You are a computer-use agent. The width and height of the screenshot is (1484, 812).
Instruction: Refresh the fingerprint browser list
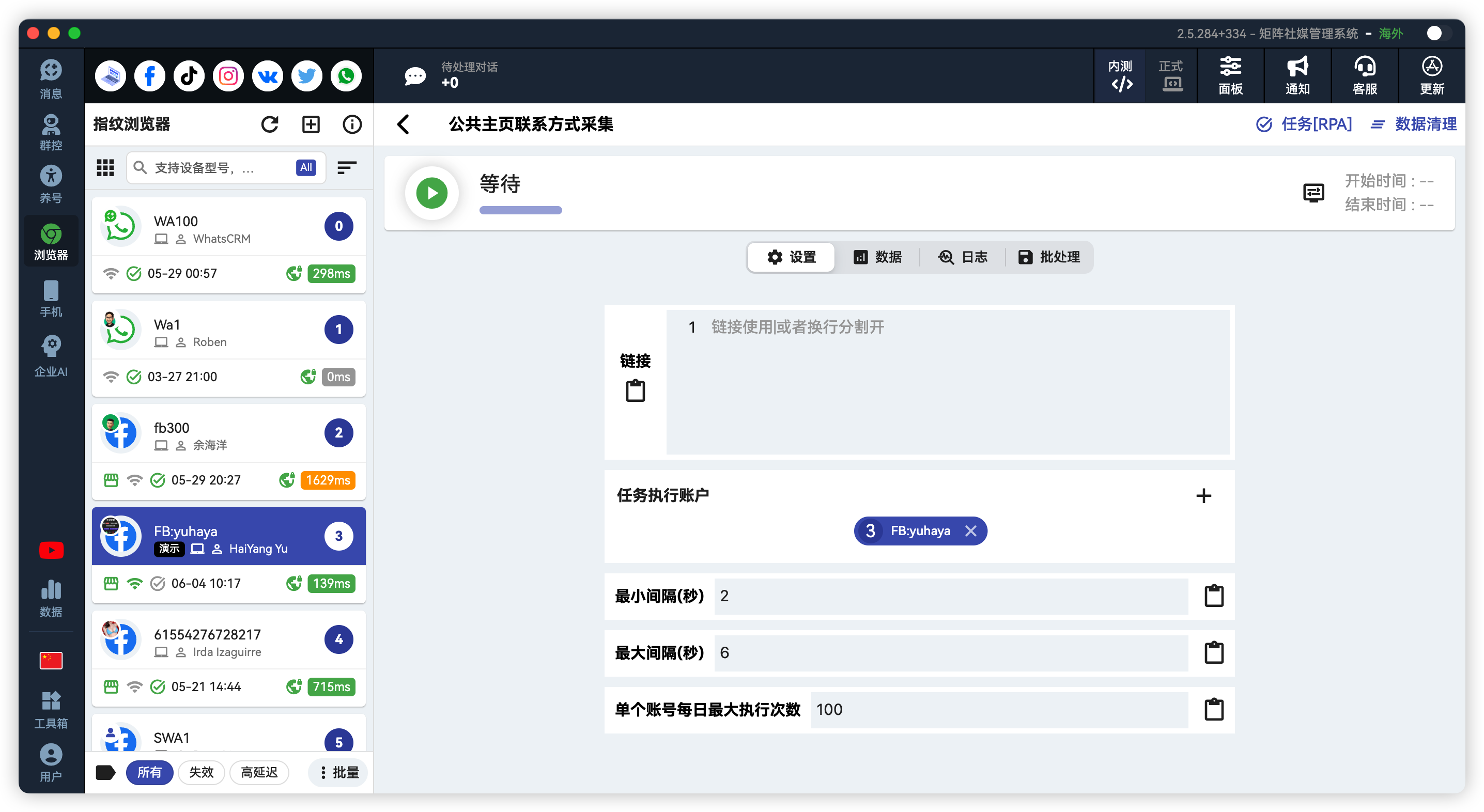[x=270, y=124]
